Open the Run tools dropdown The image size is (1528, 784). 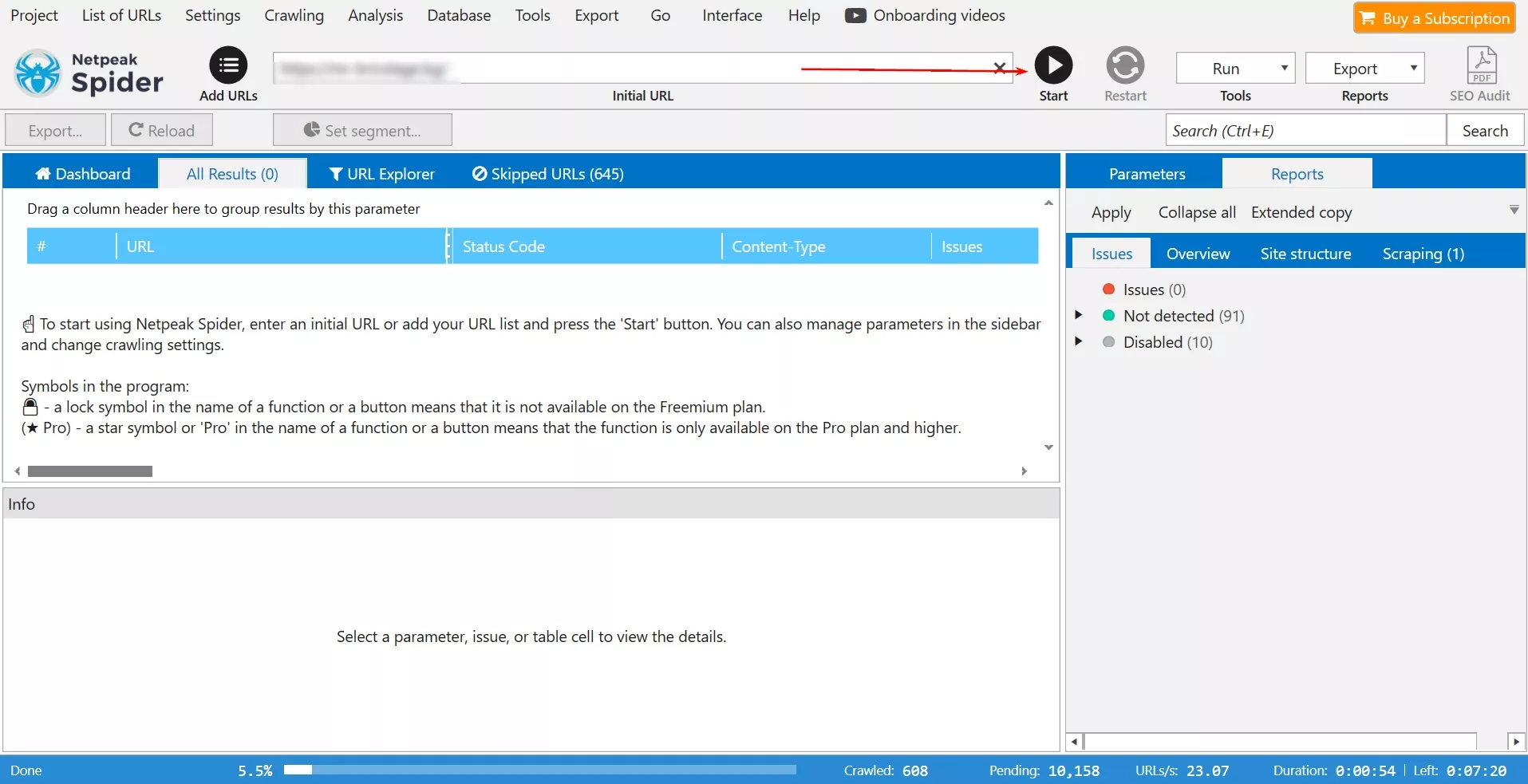1235,69
